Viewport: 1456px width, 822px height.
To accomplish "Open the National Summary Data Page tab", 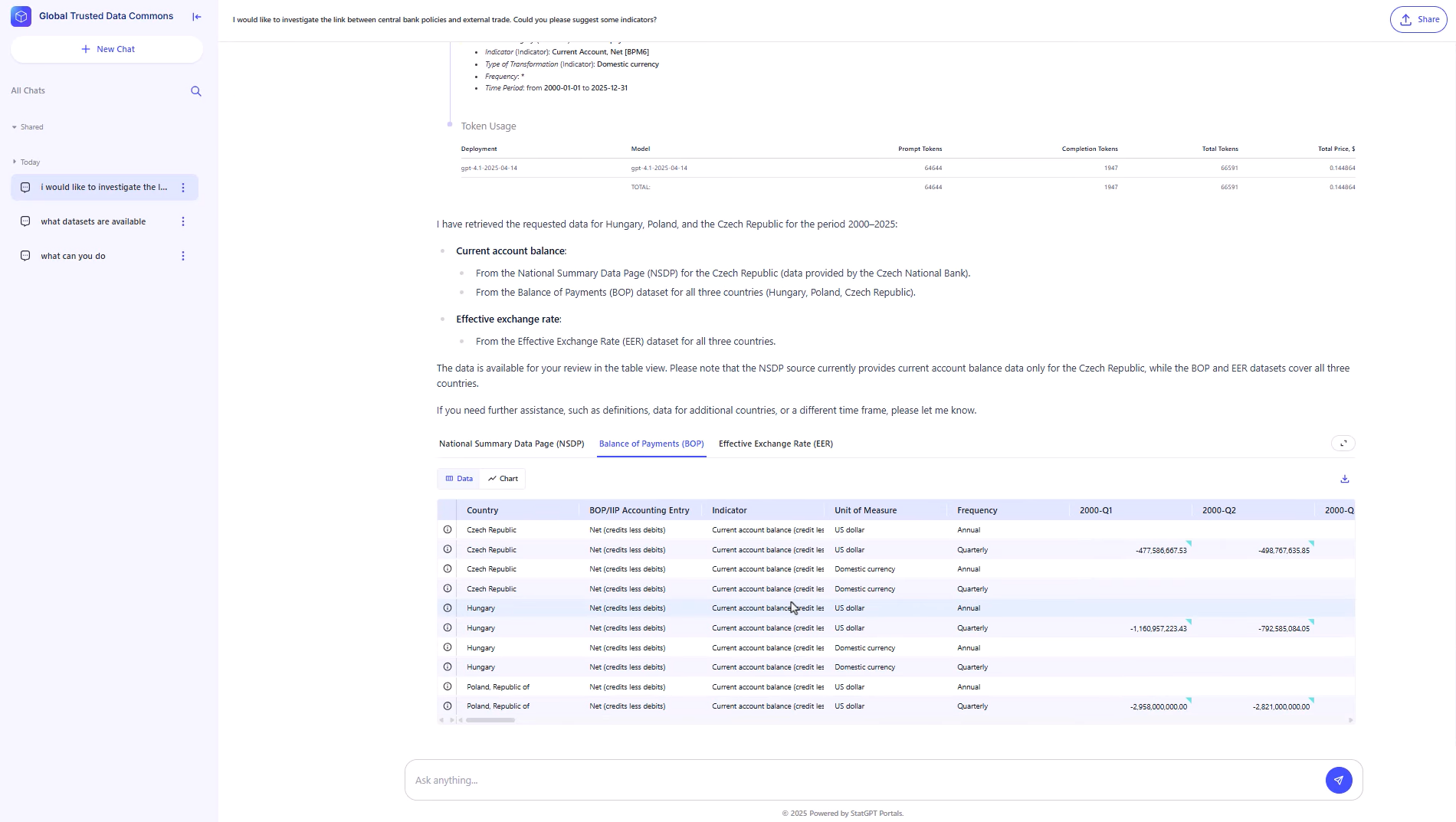I will (x=511, y=444).
